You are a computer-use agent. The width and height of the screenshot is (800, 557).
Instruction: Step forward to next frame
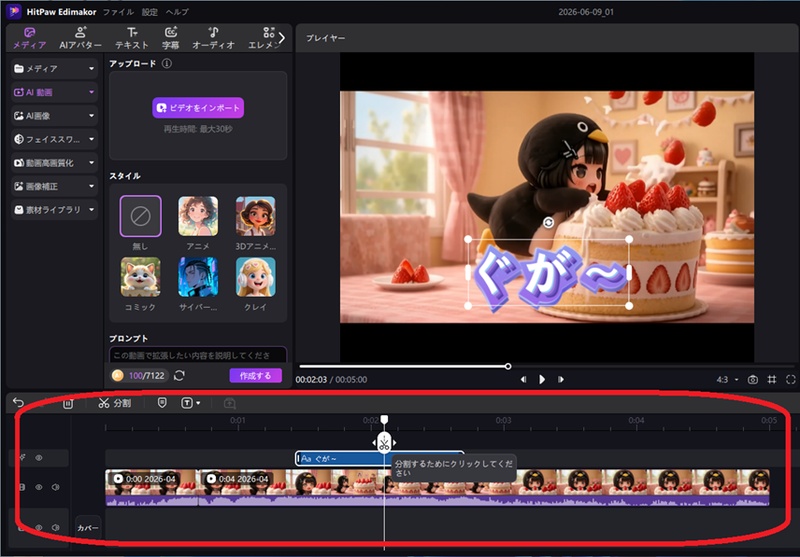click(561, 379)
